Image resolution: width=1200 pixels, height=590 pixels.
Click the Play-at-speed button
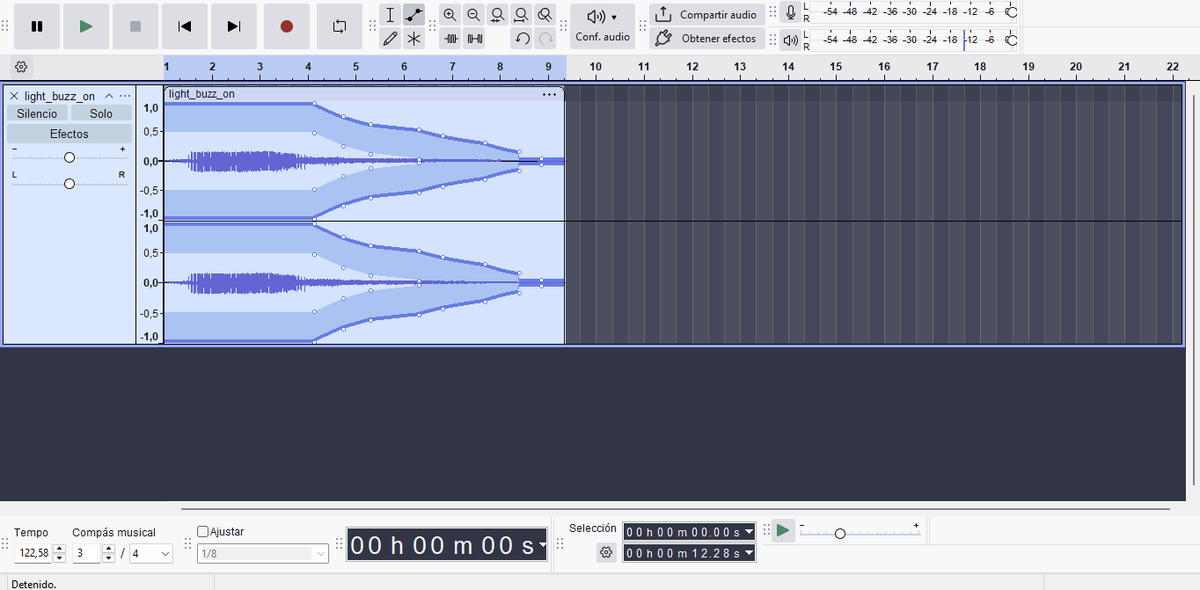pos(783,530)
